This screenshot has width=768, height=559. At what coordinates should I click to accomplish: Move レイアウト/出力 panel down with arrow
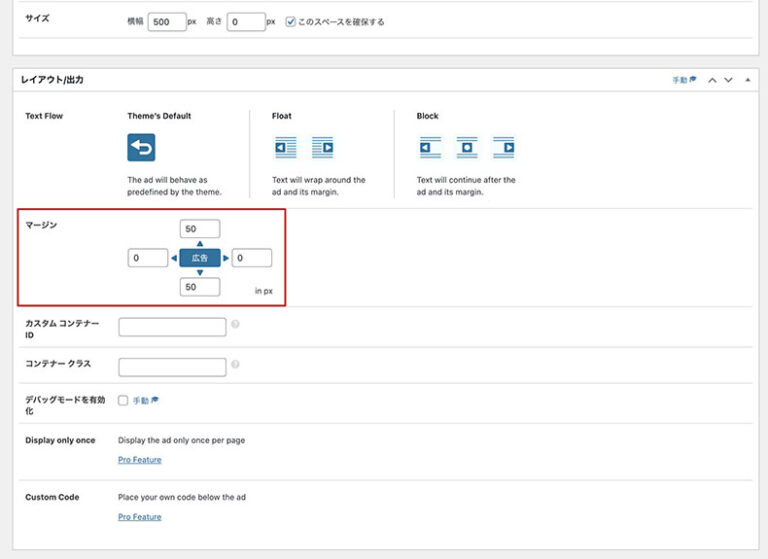click(x=728, y=80)
